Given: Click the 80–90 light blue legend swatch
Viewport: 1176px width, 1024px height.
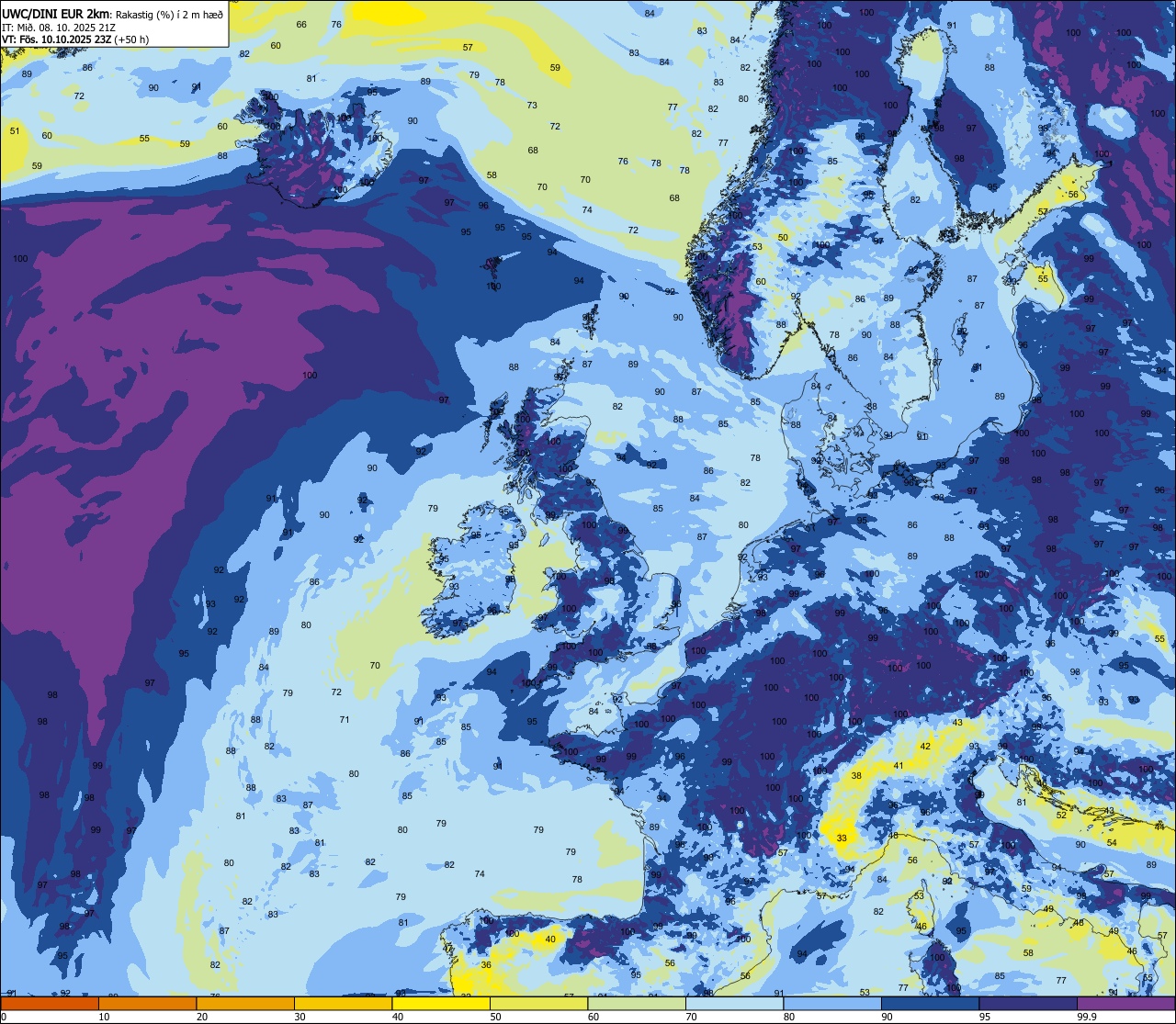Looking at the screenshot, I should coord(832,1003).
